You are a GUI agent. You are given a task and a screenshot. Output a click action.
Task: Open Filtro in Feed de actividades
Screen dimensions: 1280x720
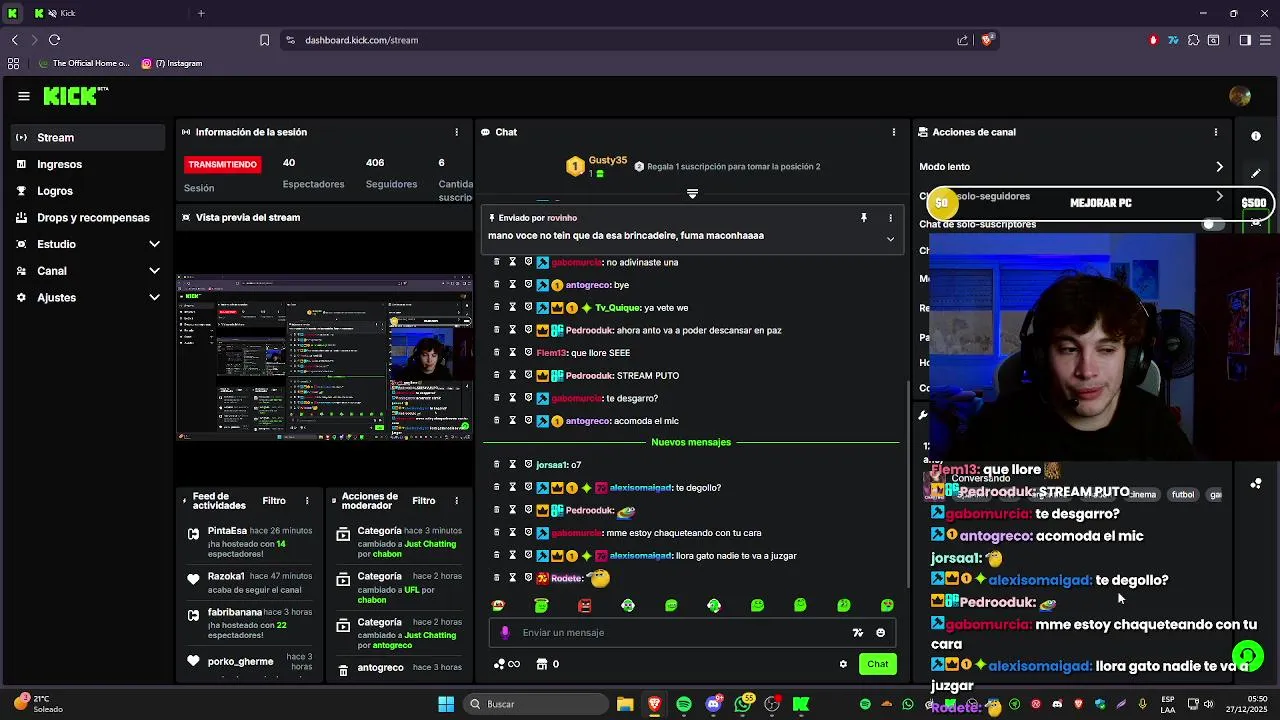(x=274, y=501)
